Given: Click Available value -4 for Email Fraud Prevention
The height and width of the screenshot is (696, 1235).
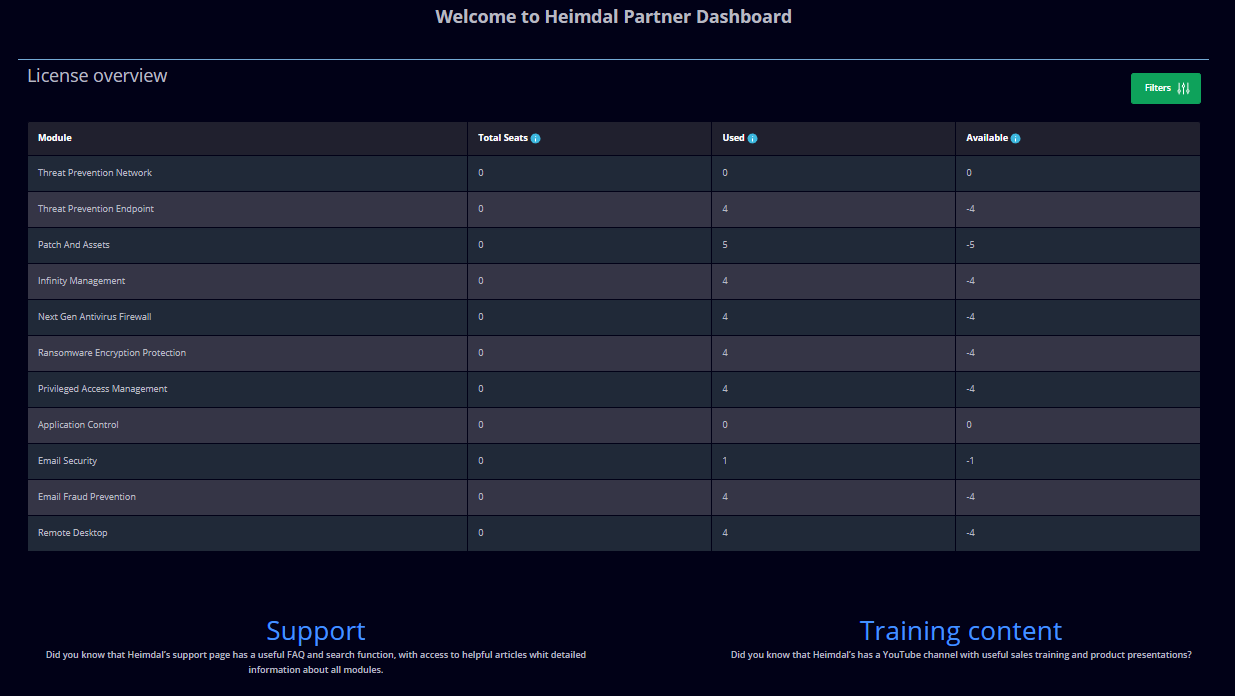Looking at the screenshot, I should pos(970,497).
